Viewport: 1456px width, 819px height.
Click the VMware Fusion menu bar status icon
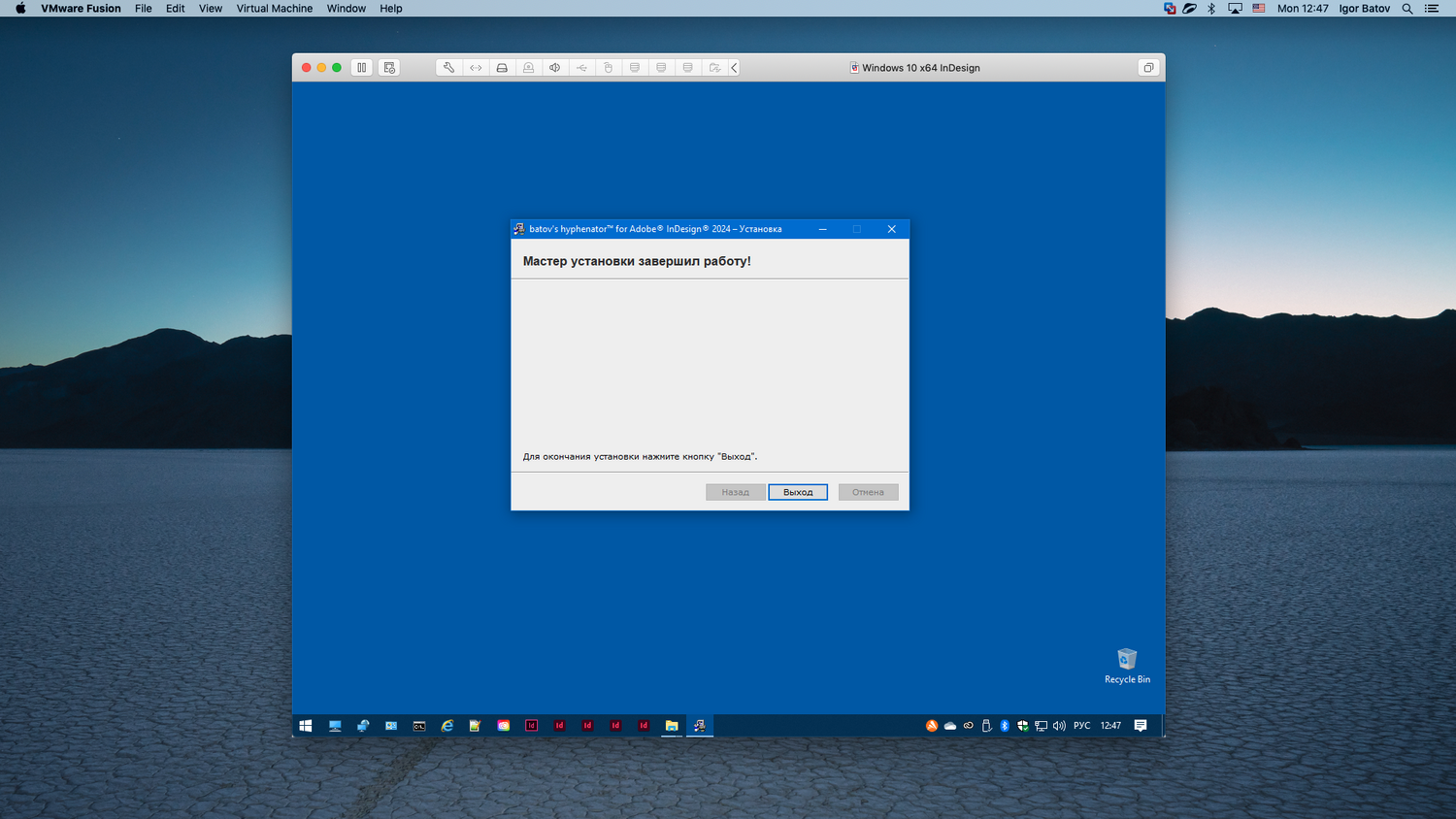click(x=1170, y=9)
